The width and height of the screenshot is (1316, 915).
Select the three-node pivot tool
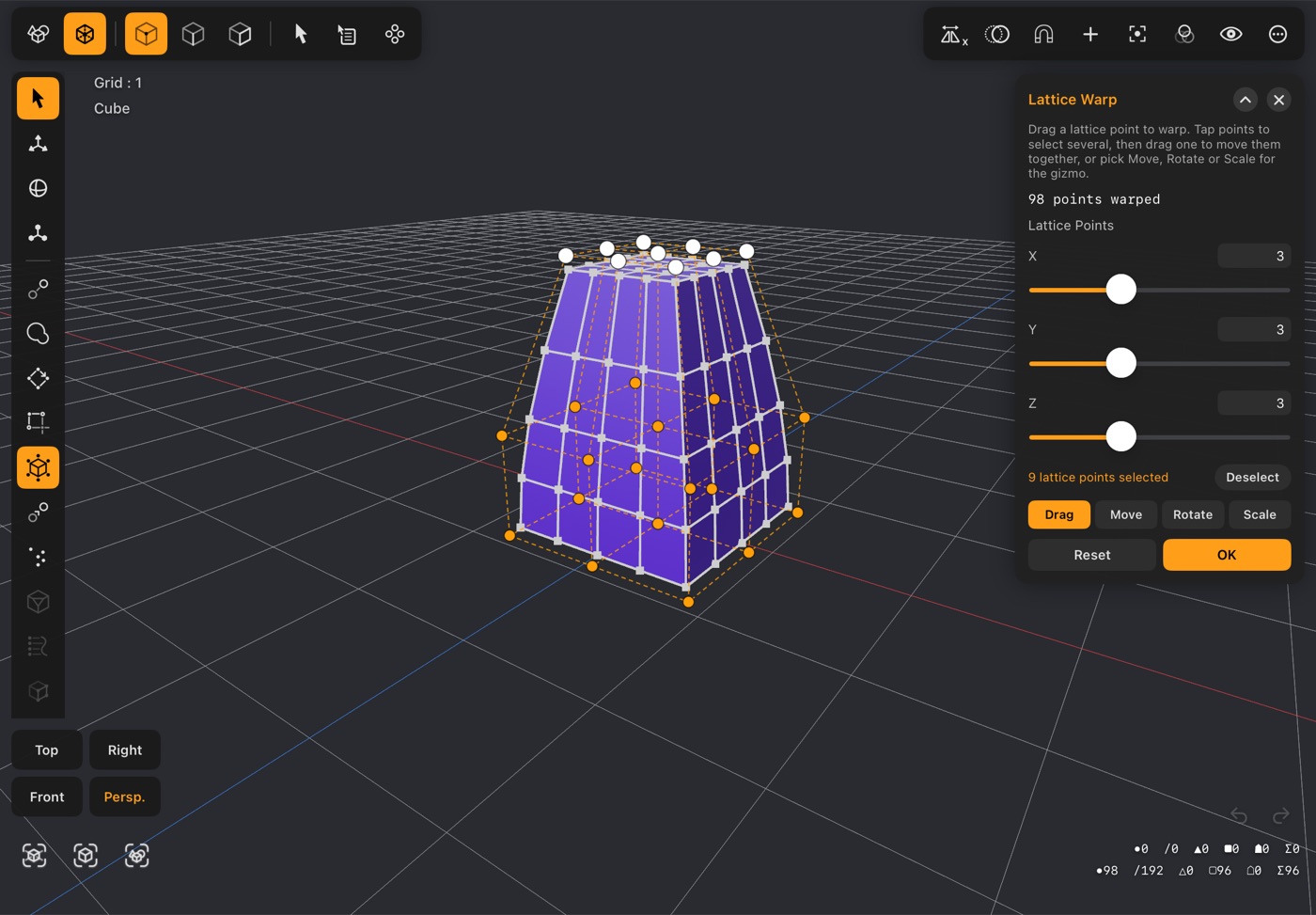tap(38, 233)
